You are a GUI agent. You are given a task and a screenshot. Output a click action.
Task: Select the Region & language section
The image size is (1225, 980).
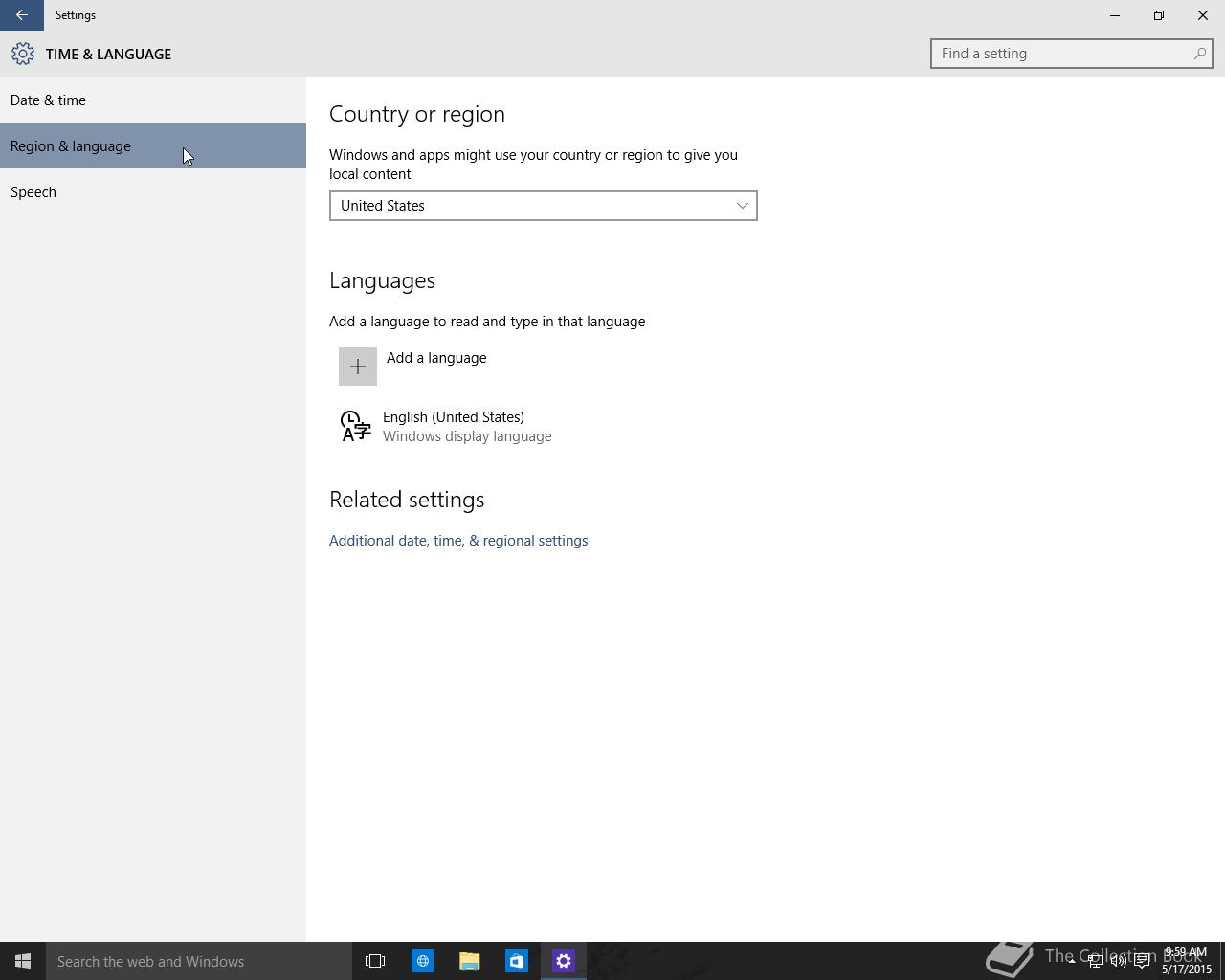(x=153, y=145)
